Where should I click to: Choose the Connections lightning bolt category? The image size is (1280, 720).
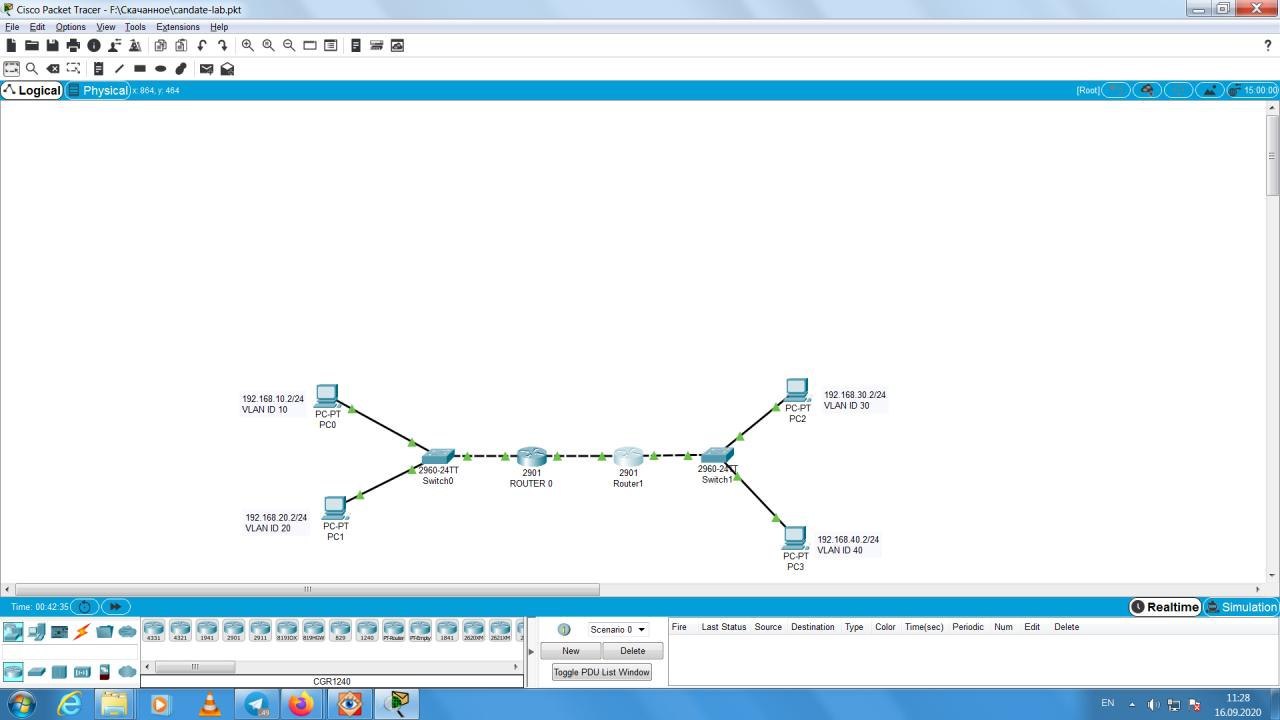click(82, 632)
